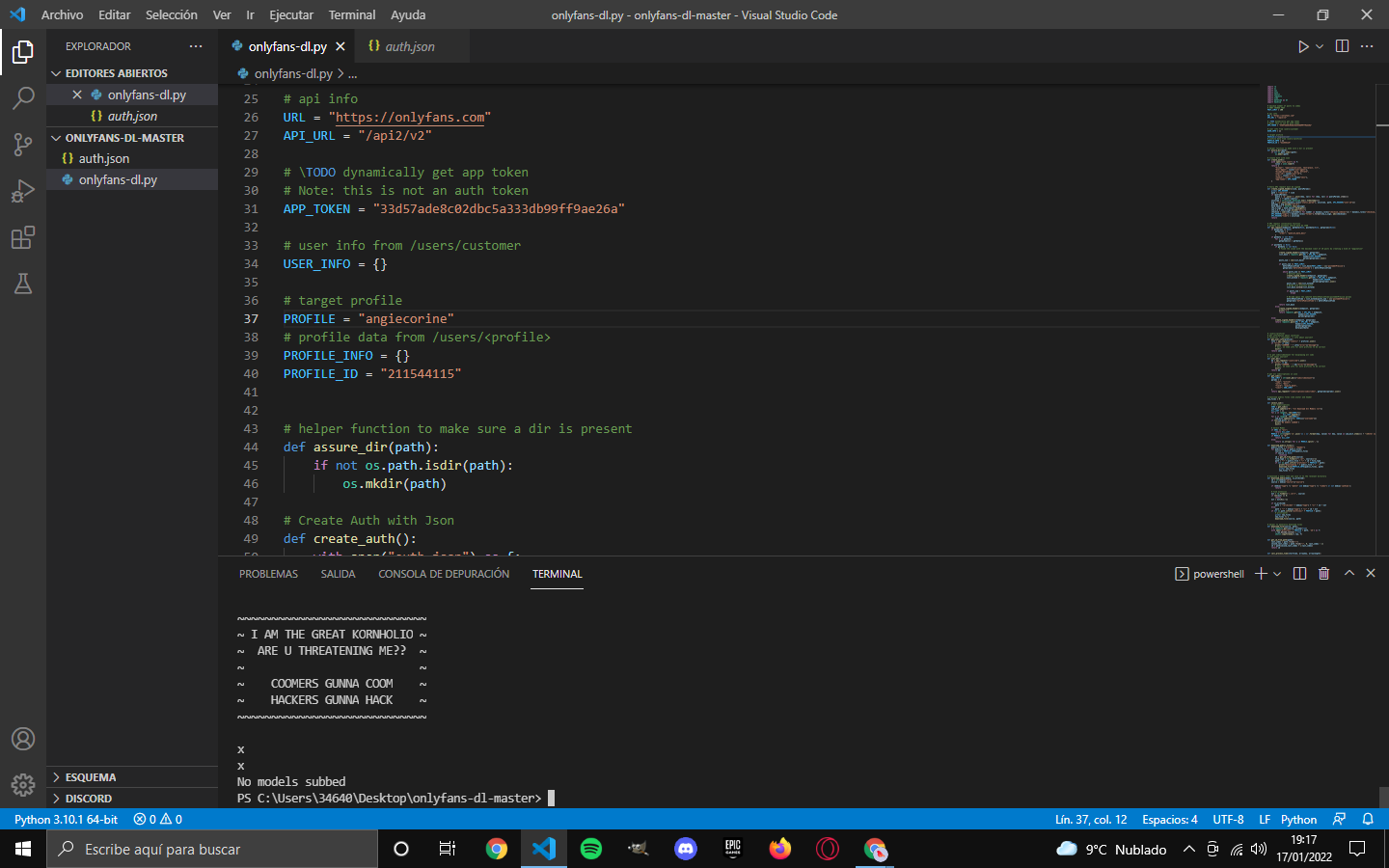Open notifications bell in status bar

point(1368,819)
